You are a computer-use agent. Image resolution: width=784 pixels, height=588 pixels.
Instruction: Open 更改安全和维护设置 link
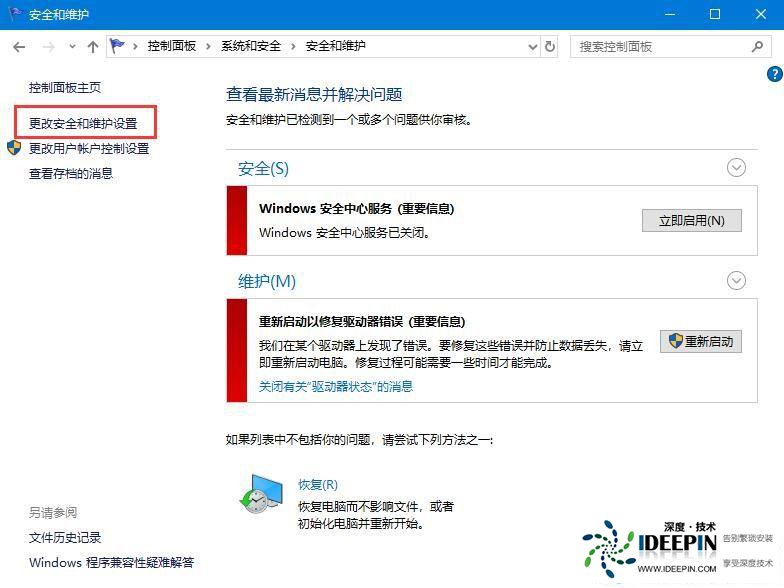click(x=83, y=124)
